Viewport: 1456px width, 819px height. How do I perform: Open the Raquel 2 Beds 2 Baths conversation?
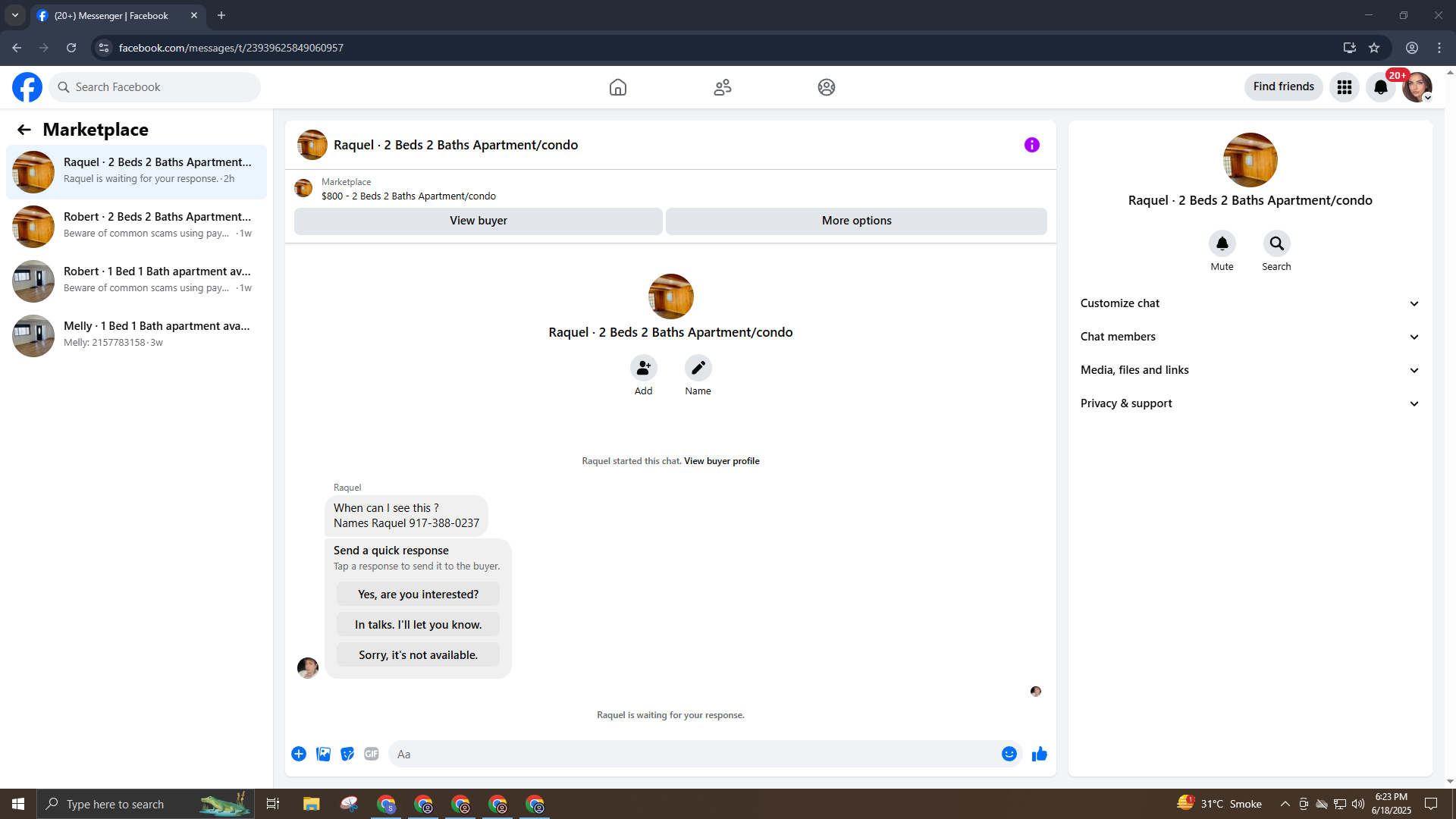coord(136,172)
